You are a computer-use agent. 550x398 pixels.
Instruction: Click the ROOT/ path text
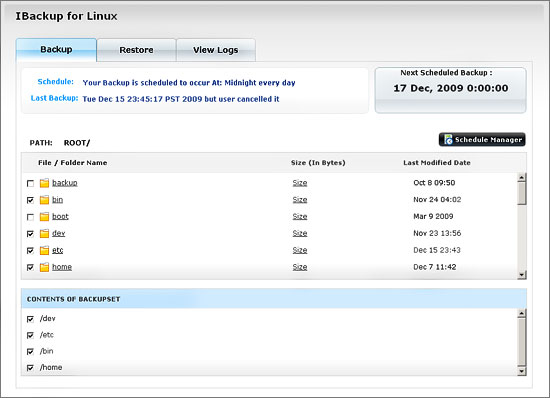click(77, 143)
